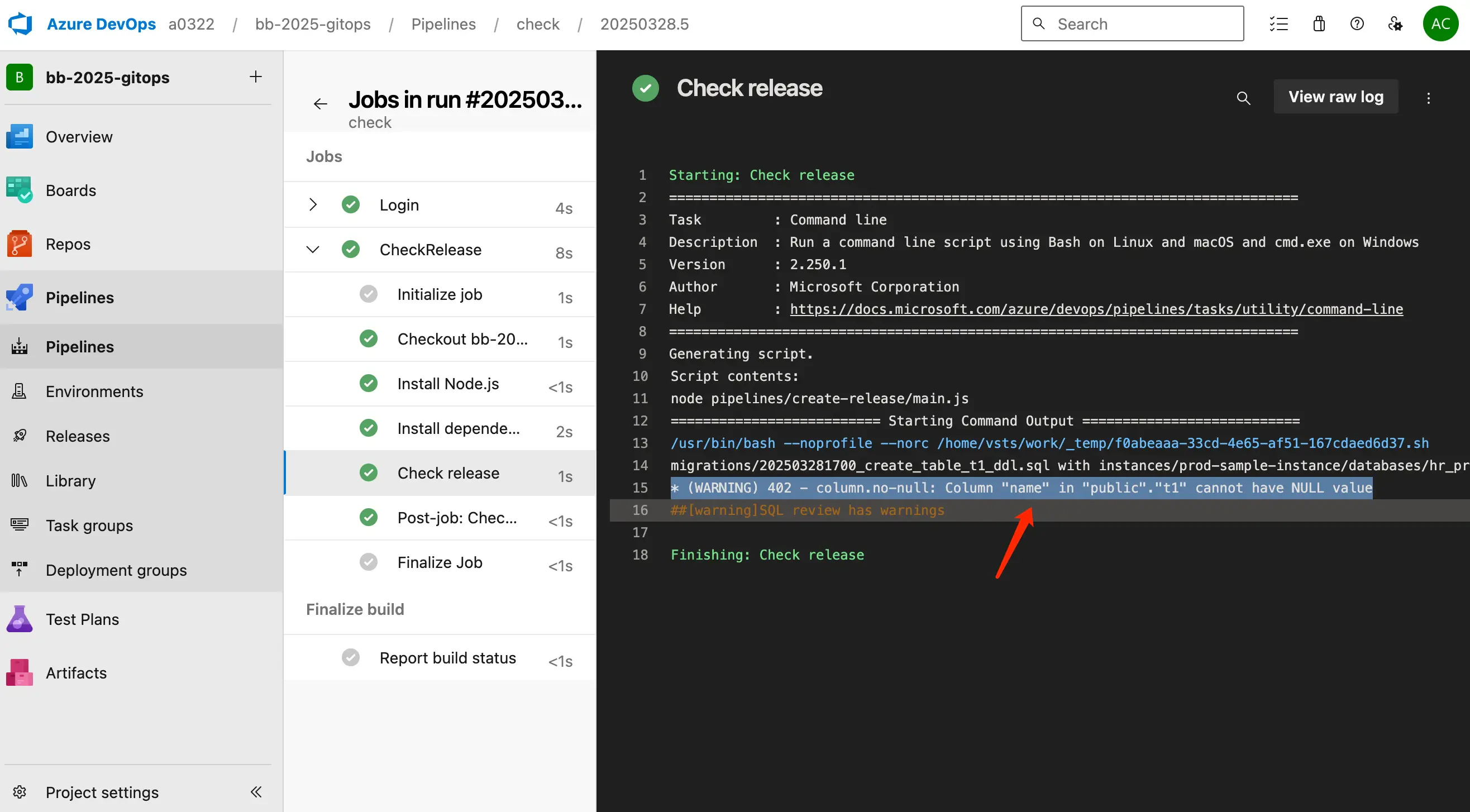Image resolution: width=1470 pixels, height=812 pixels.
Task: Open Test Plans section
Action: tap(82, 619)
